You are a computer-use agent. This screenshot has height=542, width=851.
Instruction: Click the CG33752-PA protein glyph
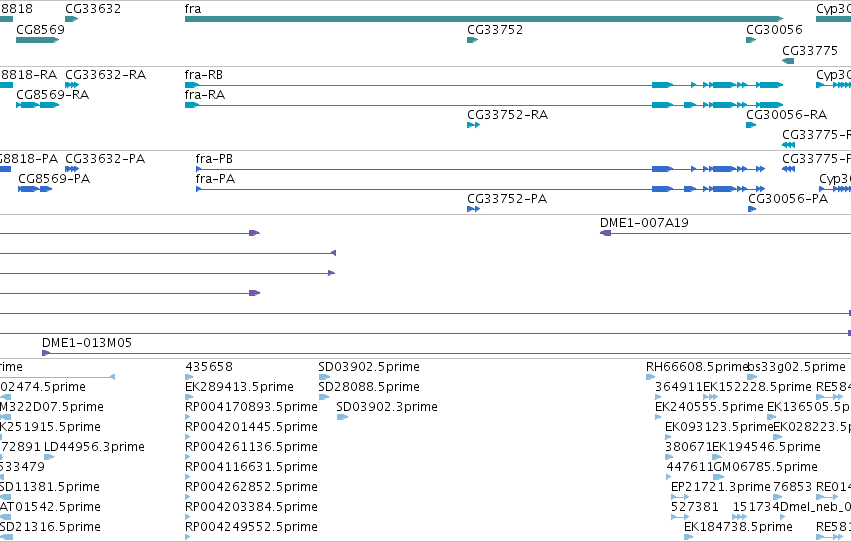(x=473, y=209)
